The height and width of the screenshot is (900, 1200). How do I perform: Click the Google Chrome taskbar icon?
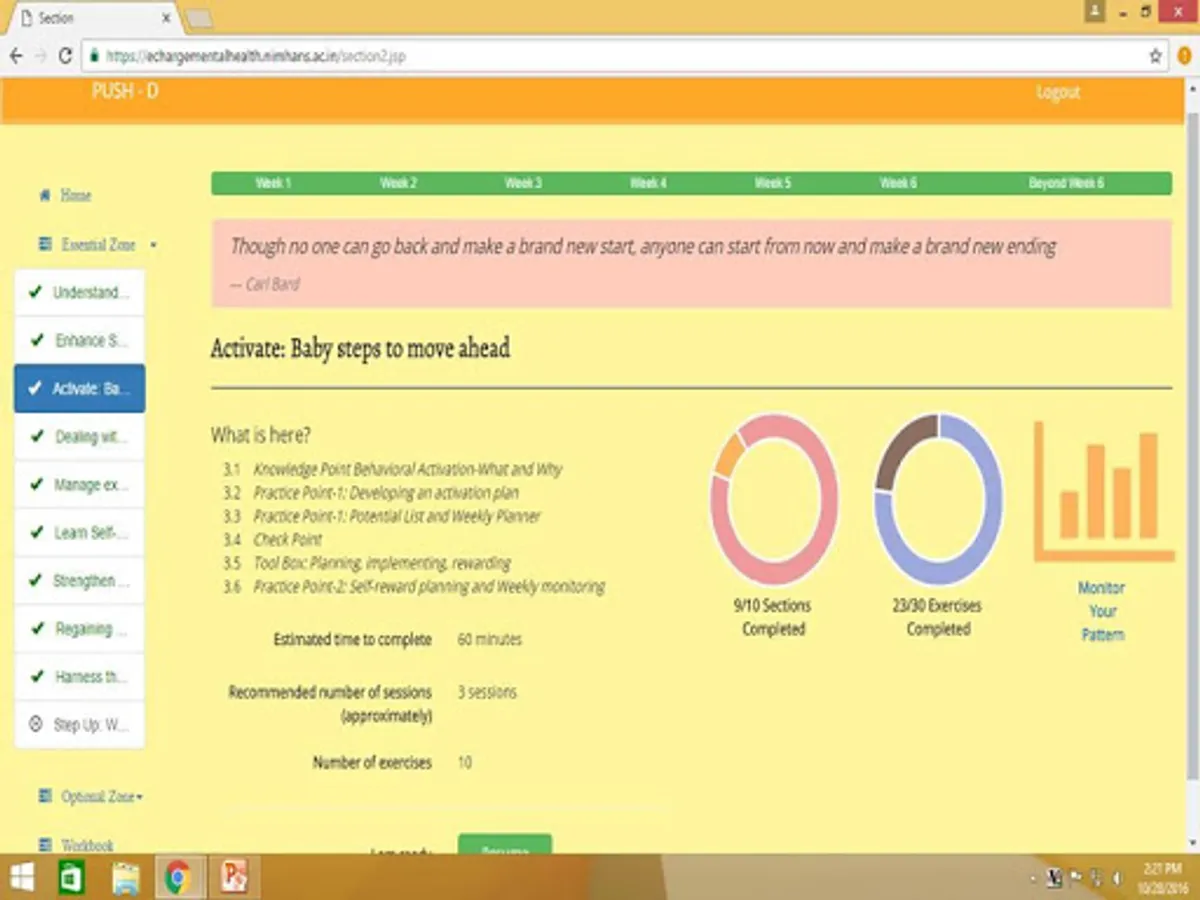pos(180,878)
